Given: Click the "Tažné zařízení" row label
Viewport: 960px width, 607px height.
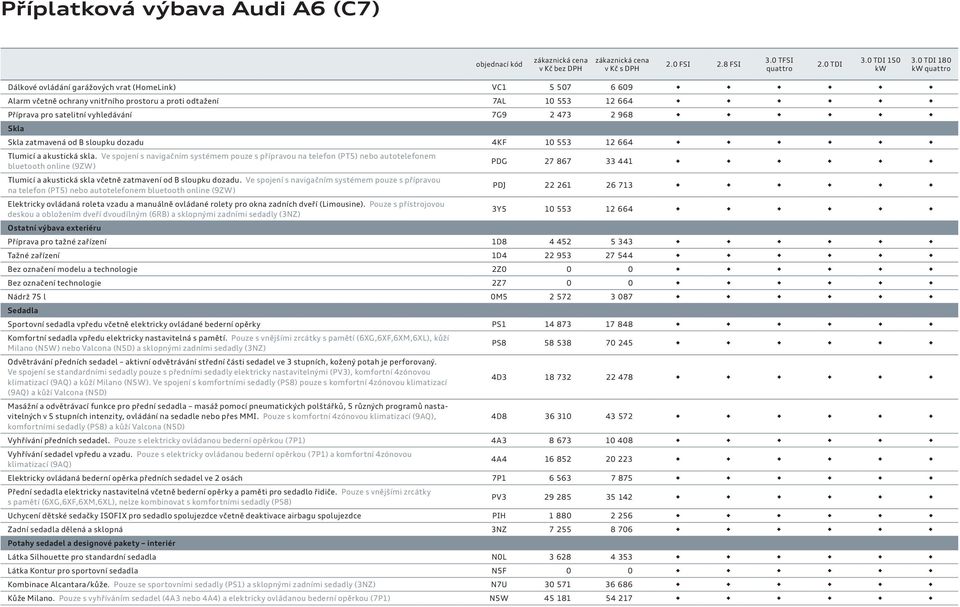Looking at the screenshot, I should 34,255.
